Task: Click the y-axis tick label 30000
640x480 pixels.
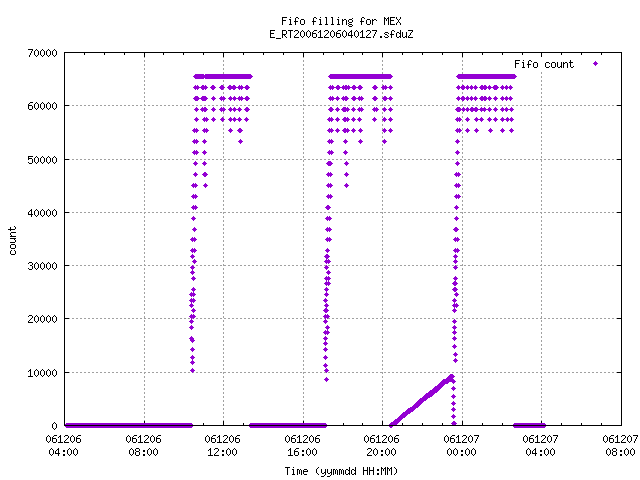Action: [x=42, y=266]
